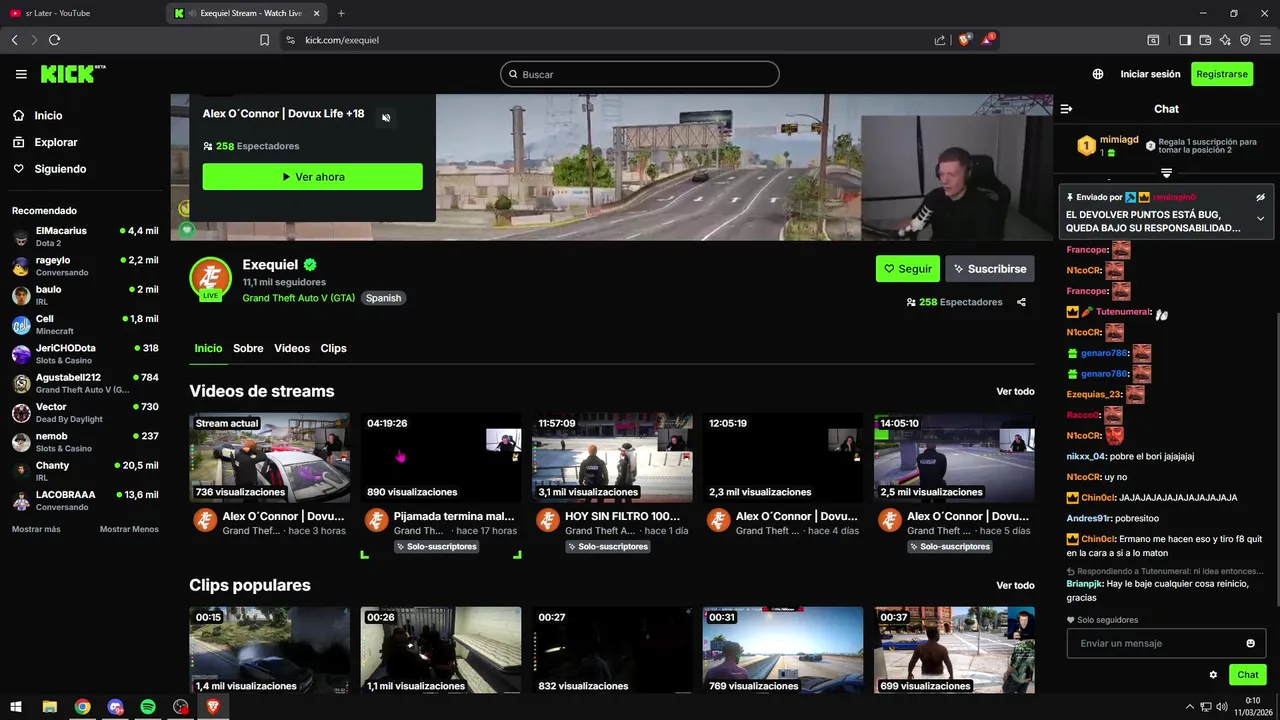Switch to the Videos tab
The image size is (1280, 720).
click(x=292, y=348)
